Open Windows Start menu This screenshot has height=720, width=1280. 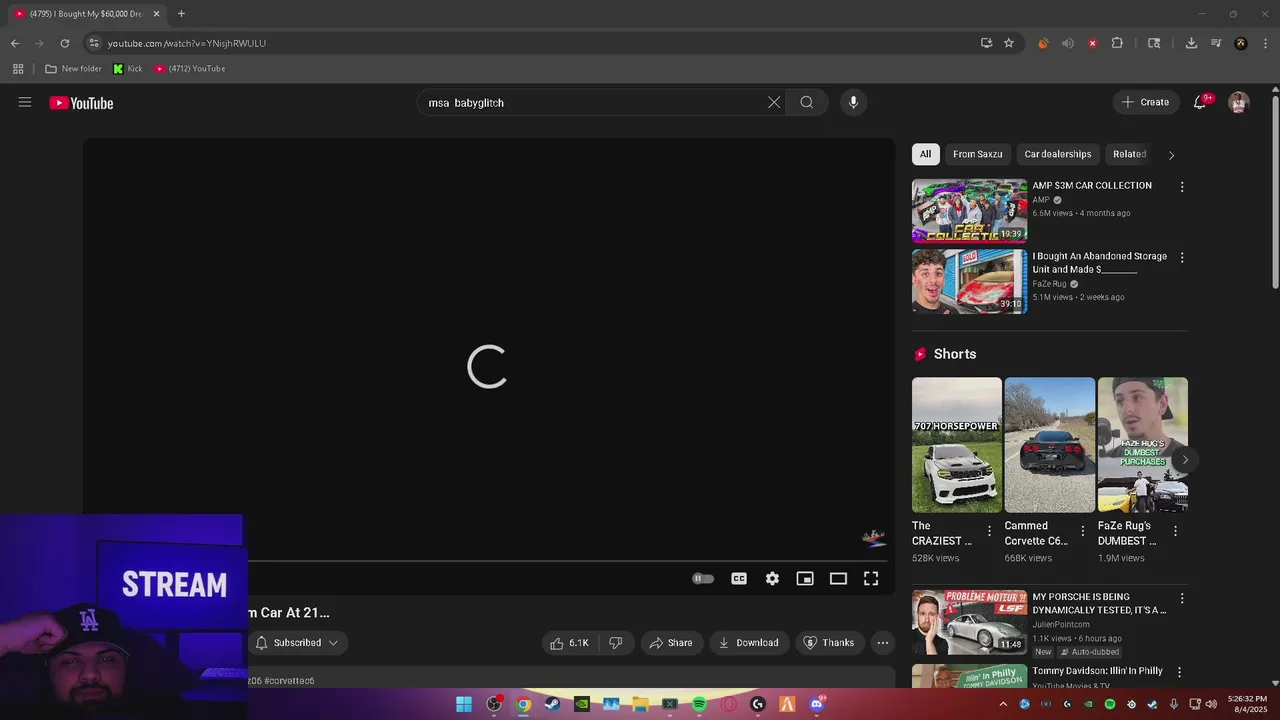(464, 704)
